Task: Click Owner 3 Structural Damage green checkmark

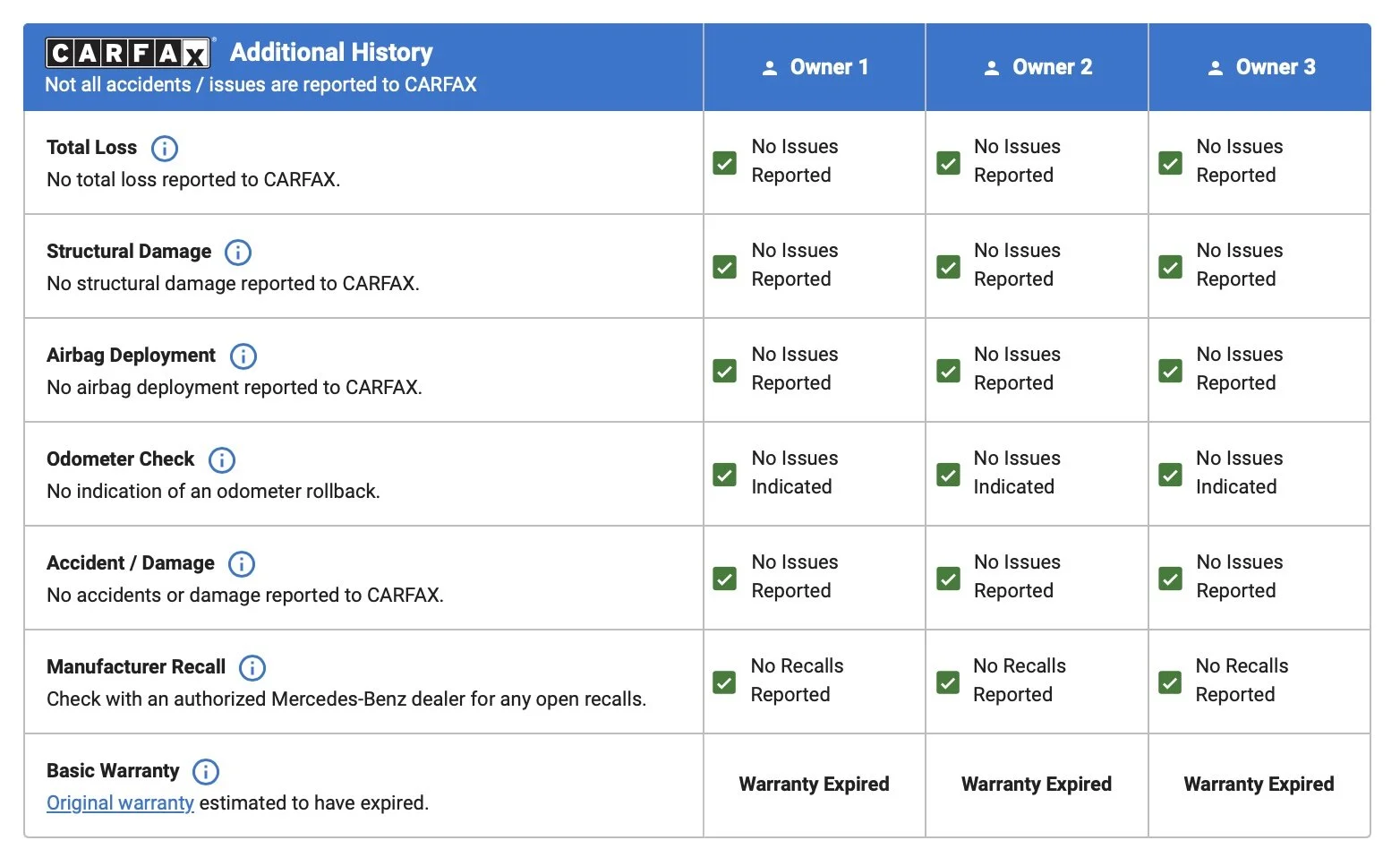Action: point(1170,267)
